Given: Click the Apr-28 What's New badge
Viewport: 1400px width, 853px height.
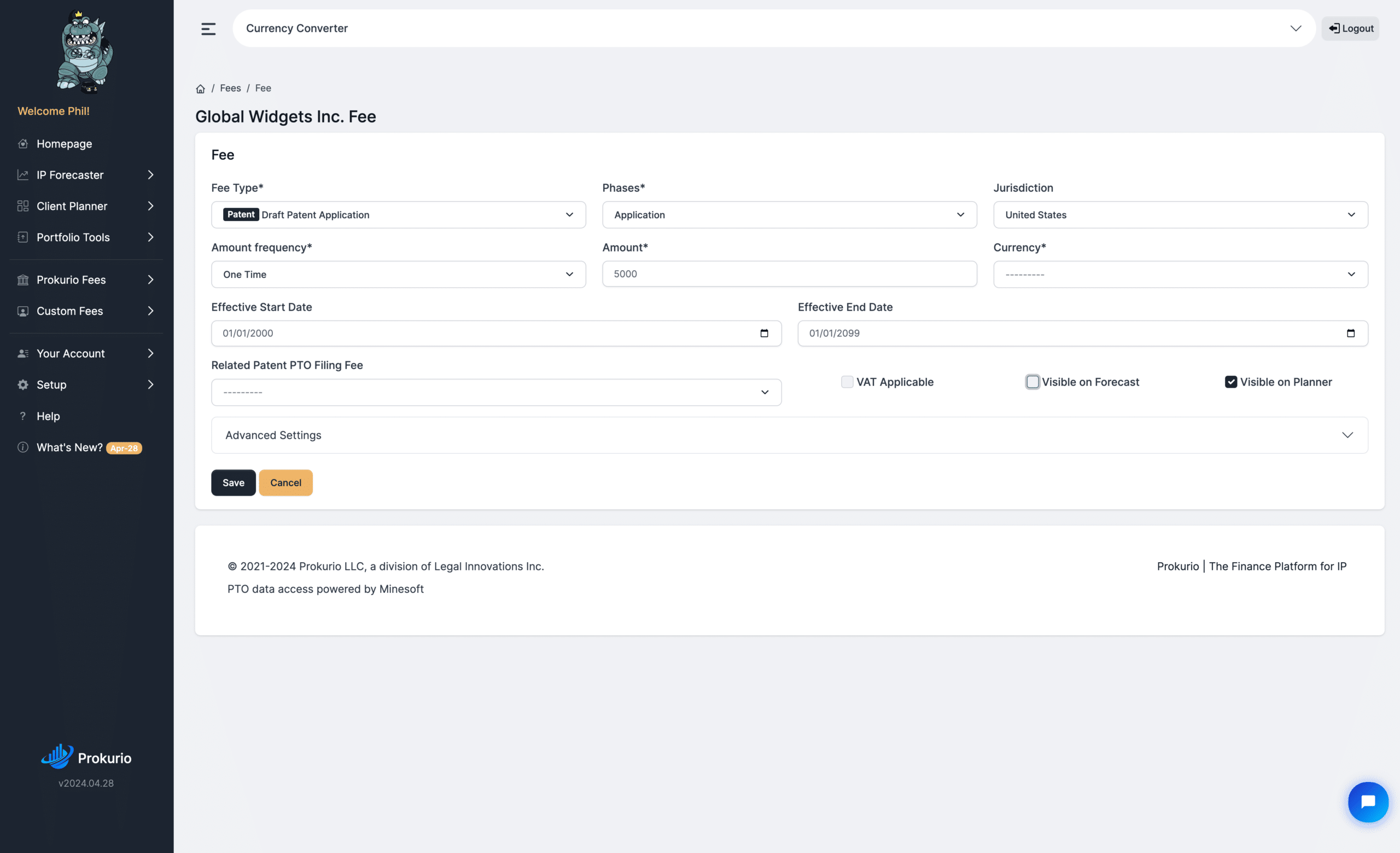Looking at the screenshot, I should 124,448.
